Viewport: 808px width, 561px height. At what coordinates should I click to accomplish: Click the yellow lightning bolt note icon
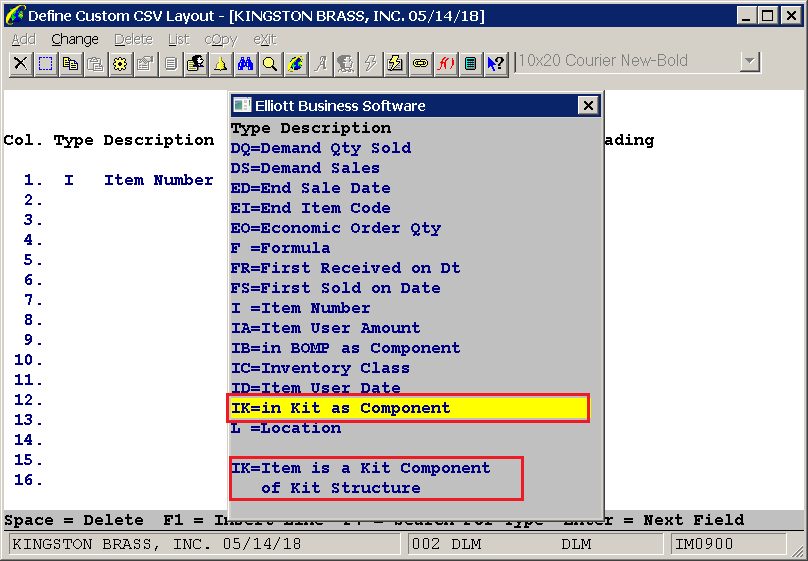(395, 64)
